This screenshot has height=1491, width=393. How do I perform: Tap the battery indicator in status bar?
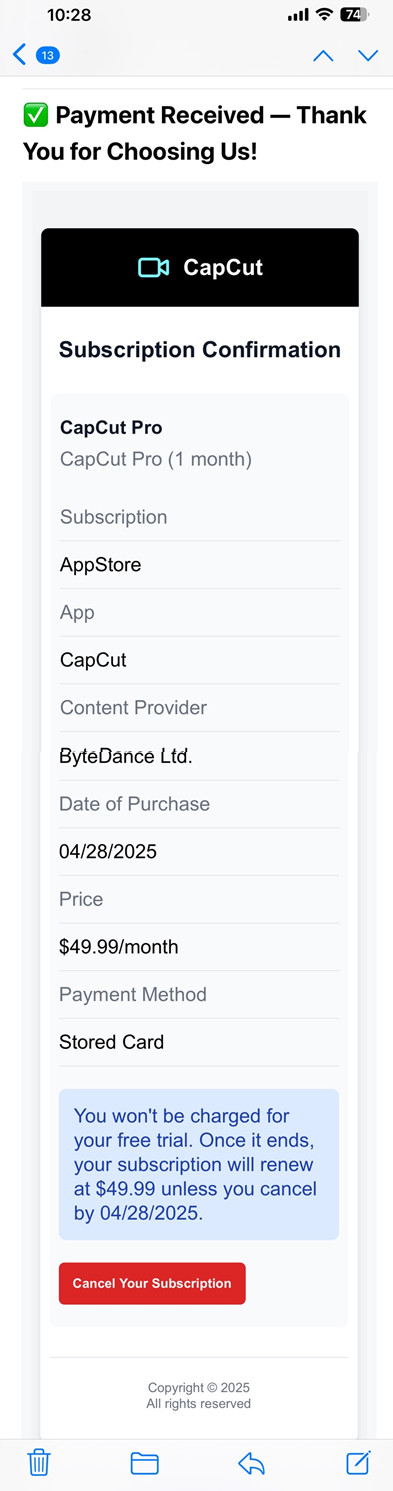[354, 15]
